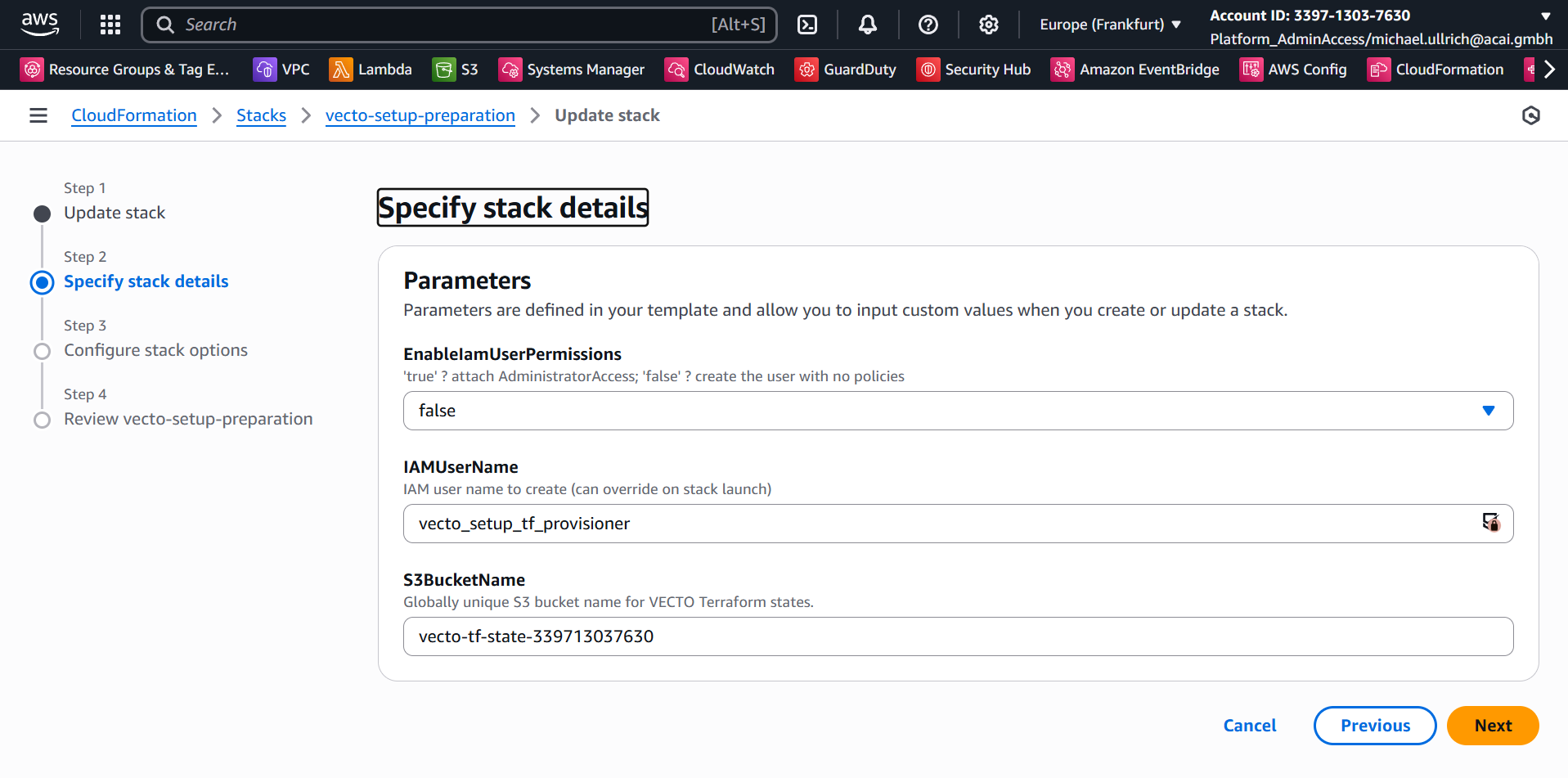Click Step 4 Review vecto-setup-preparation text
The image size is (1568, 778).
click(x=188, y=419)
